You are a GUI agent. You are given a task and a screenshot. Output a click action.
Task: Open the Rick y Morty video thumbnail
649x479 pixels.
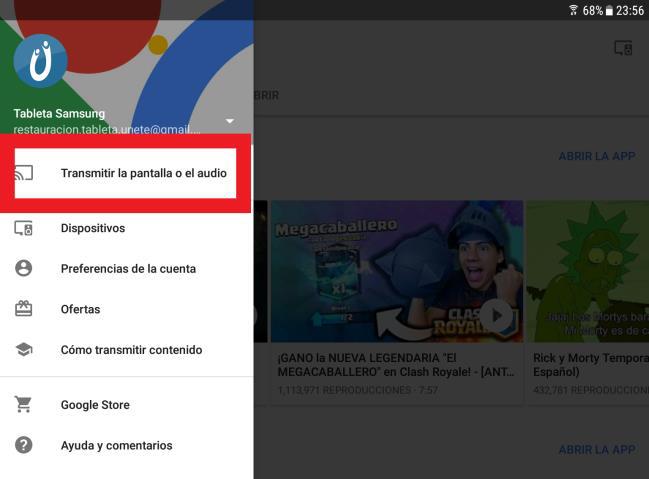pyautogui.click(x=588, y=271)
